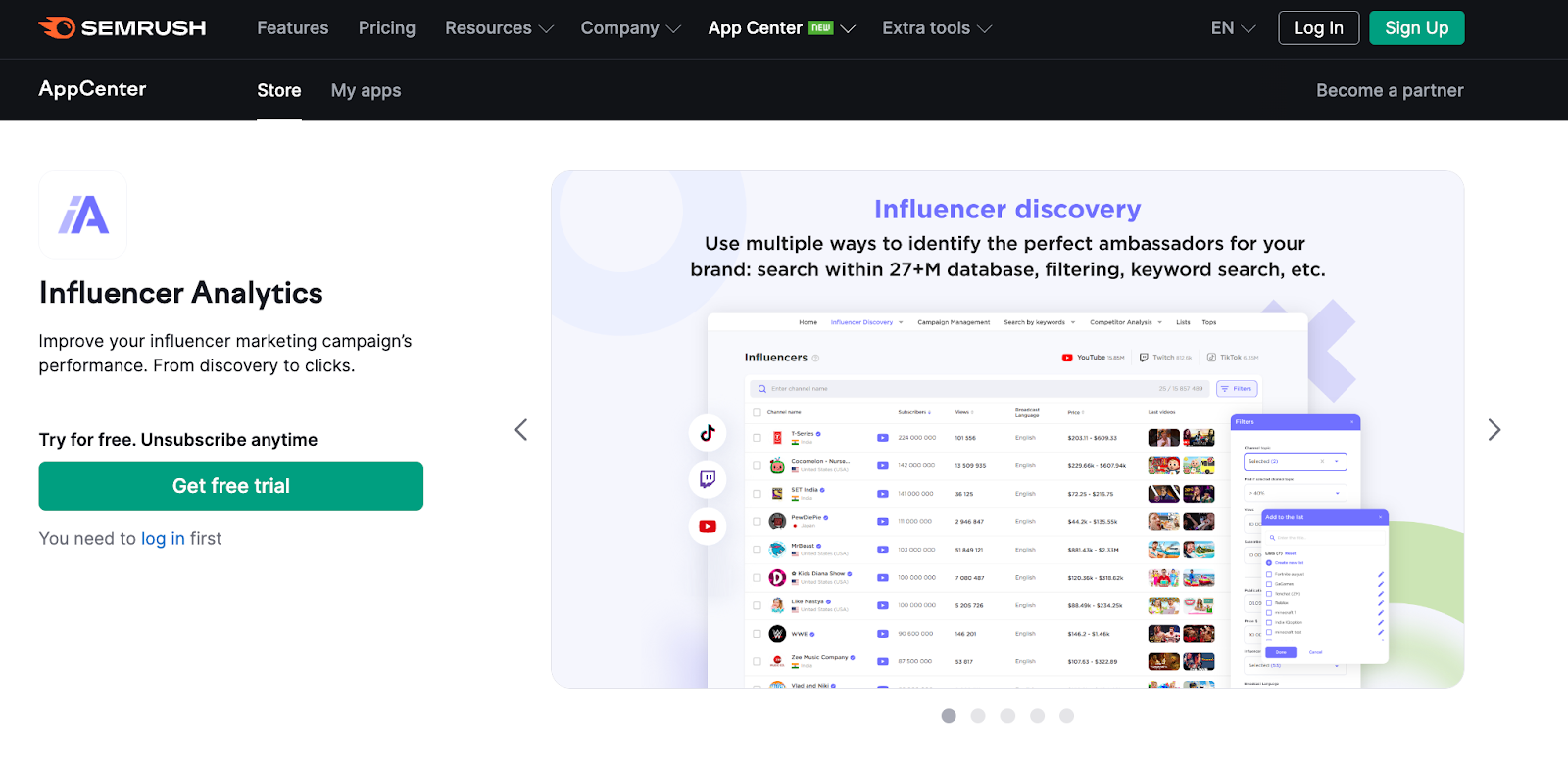Tick the select-all checkbox by Channel name header

757,412
